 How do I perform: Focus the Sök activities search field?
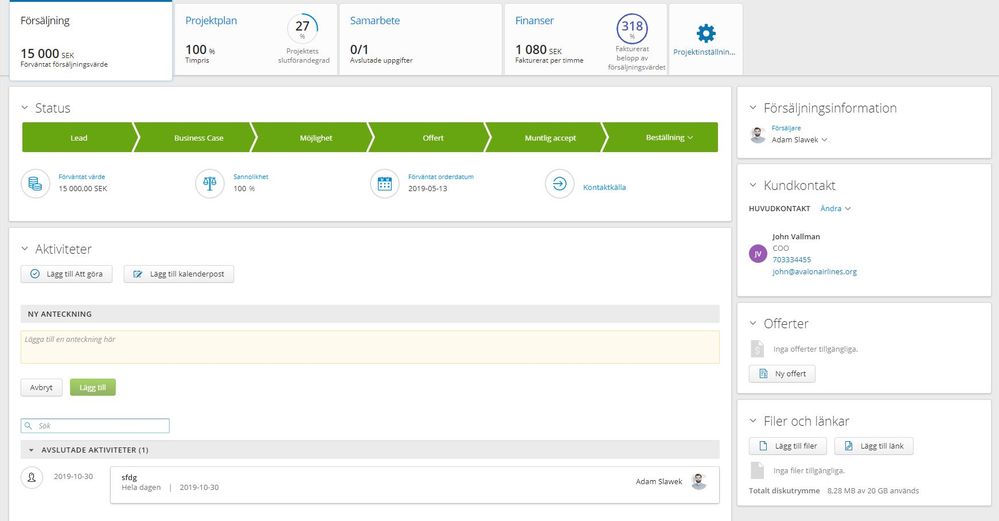coord(95,425)
